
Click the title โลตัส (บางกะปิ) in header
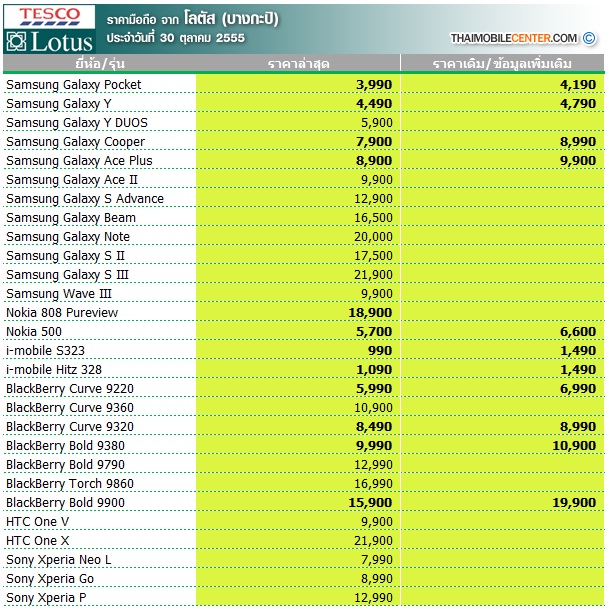[x=231, y=19]
